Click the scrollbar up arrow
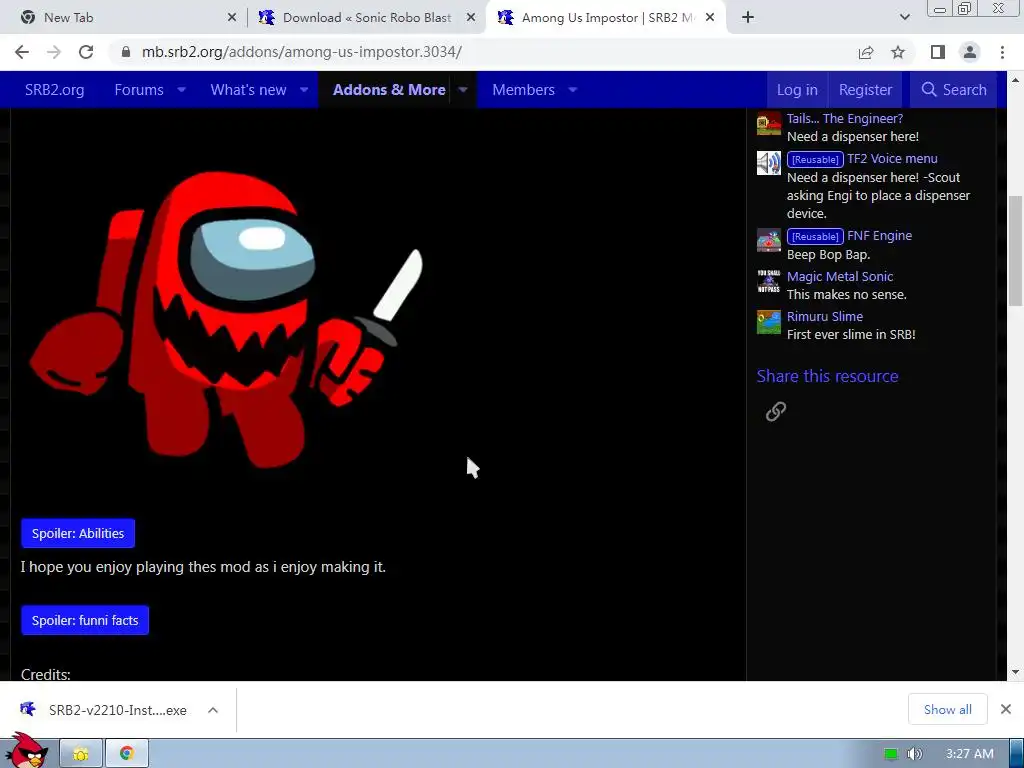 pyautogui.click(x=1016, y=80)
